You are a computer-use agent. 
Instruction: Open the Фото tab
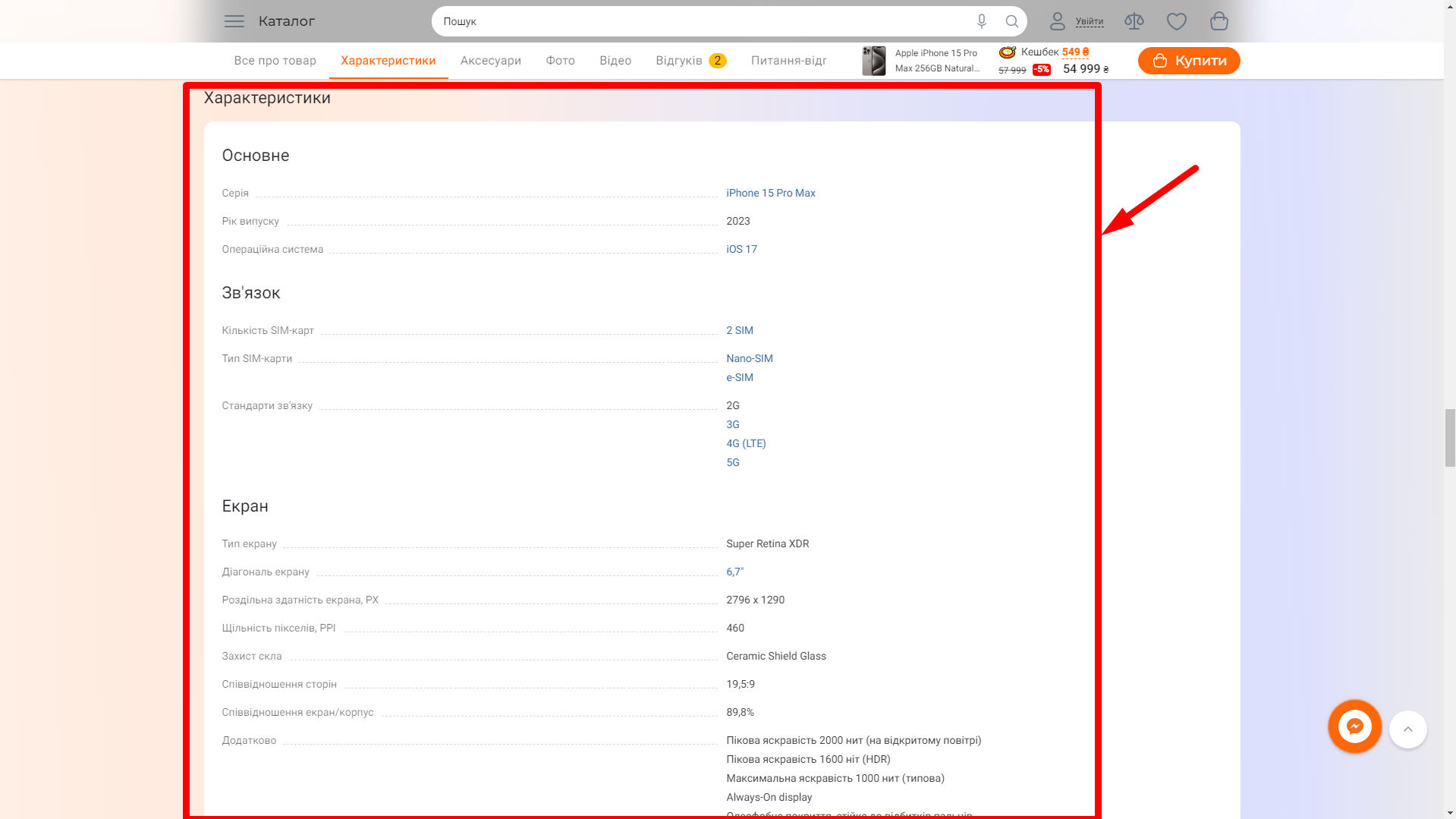560,61
